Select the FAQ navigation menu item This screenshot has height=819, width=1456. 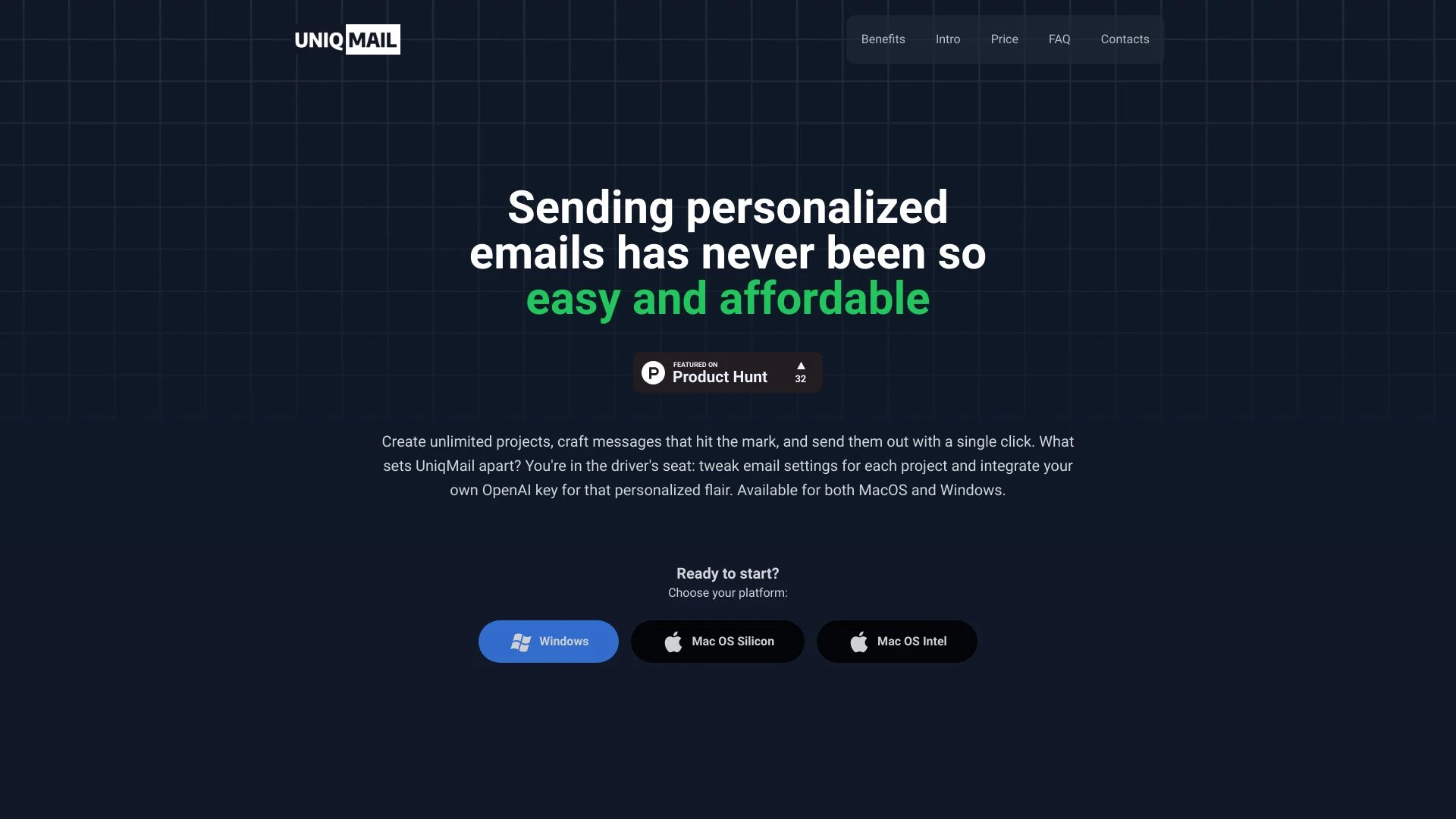pyautogui.click(x=1059, y=39)
